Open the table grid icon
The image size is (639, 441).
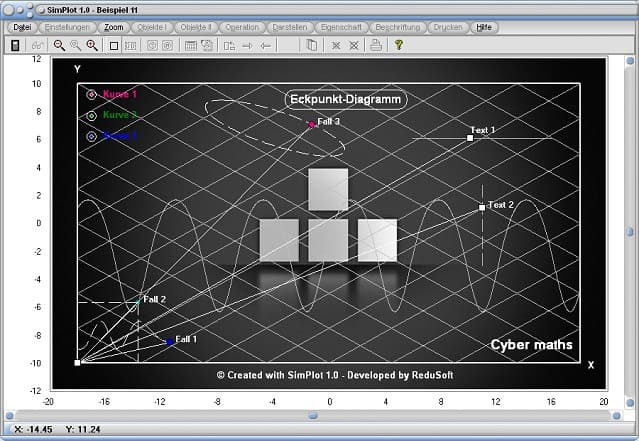tap(190, 46)
